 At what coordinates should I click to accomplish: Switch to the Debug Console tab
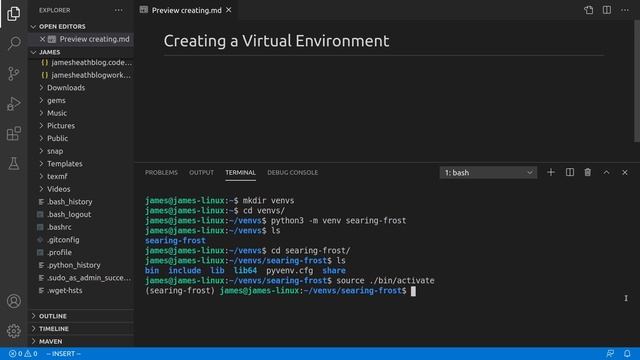tap(292, 173)
